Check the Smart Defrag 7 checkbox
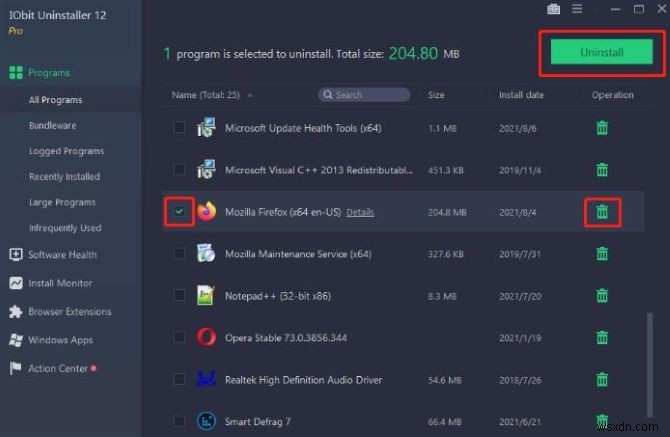 (179, 421)
